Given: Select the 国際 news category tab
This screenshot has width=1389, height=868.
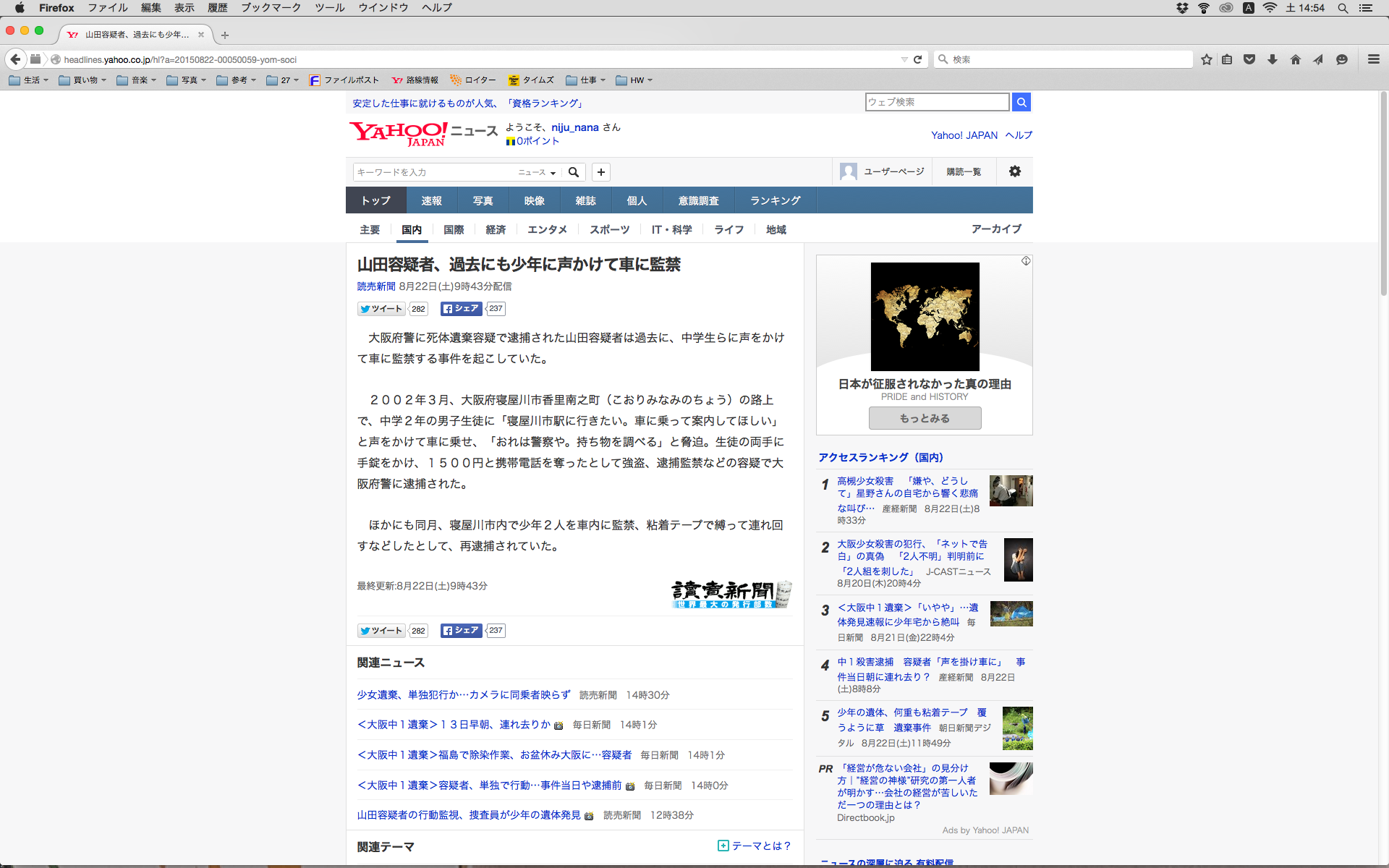Looking at the screenshot, I should tap(454, 229).
